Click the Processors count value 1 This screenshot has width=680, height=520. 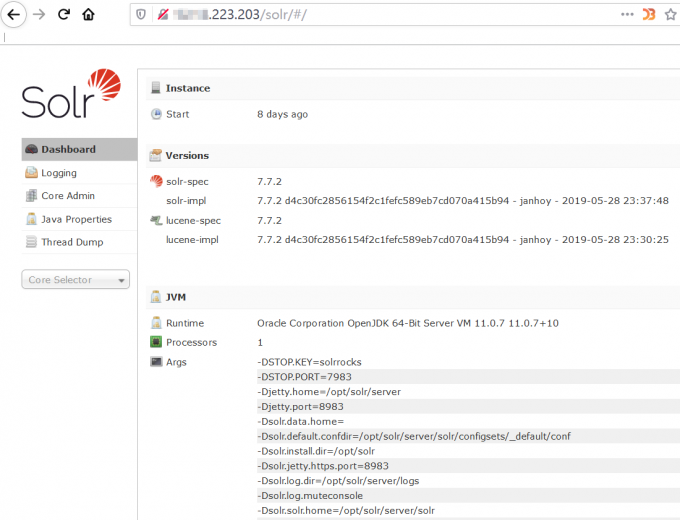pos(260,342)
